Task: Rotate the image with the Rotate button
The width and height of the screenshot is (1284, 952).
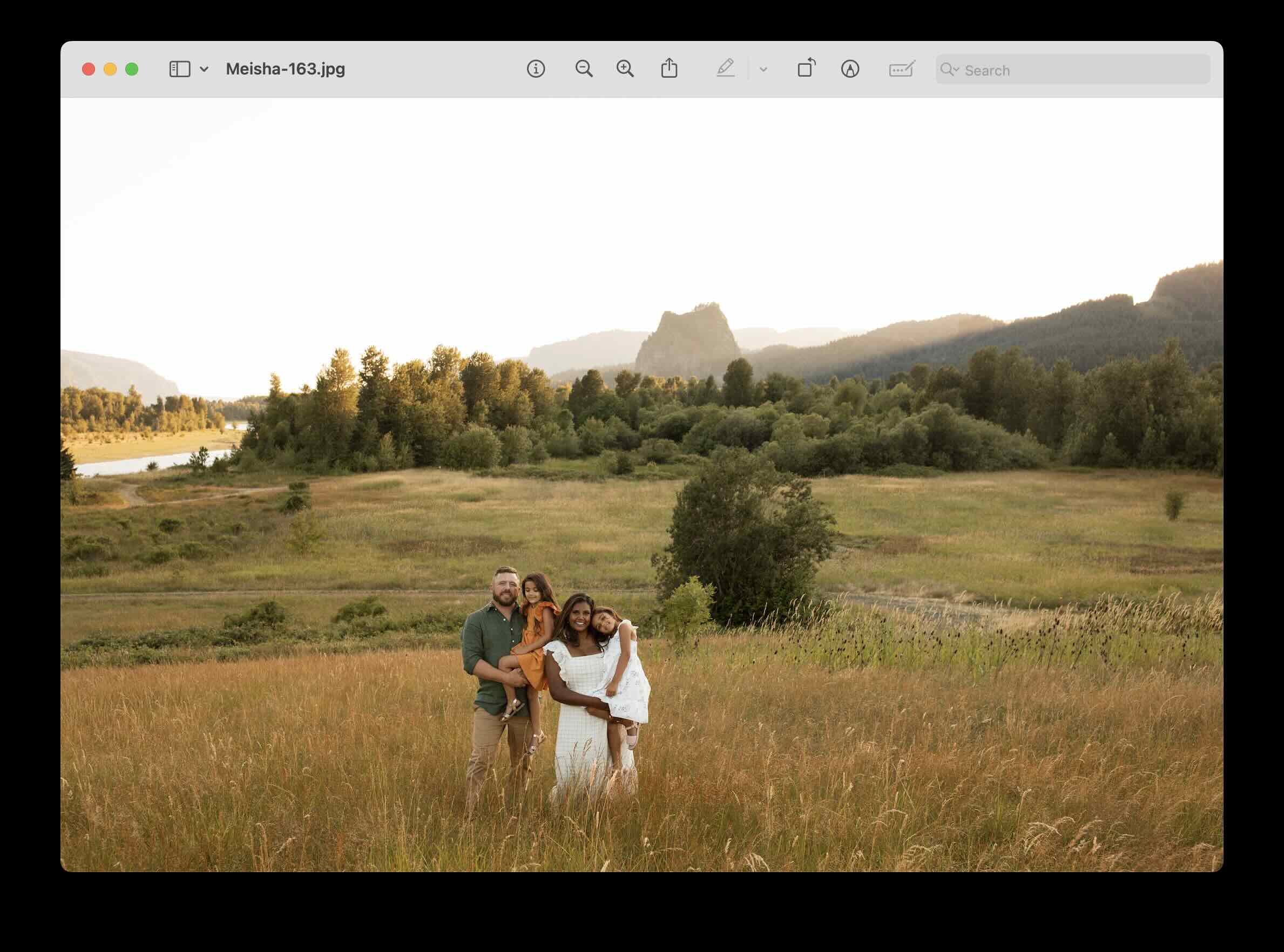Action: coord(807,68)
